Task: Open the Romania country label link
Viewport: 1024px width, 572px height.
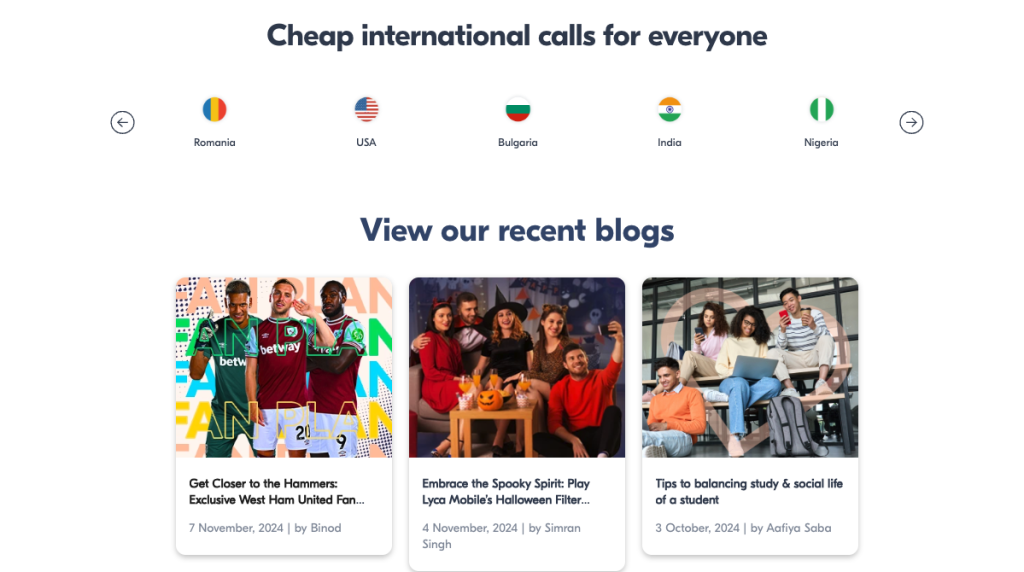Action: 215,142
